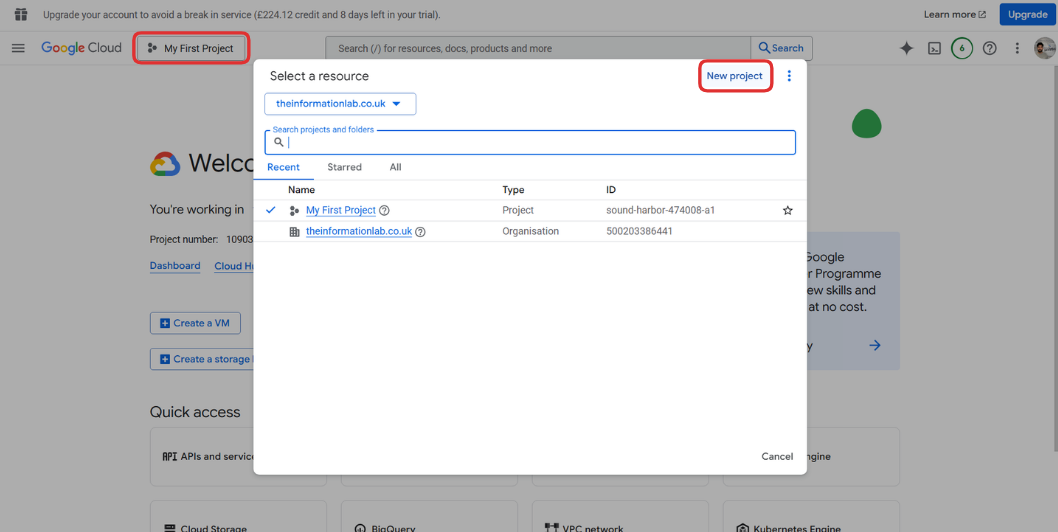
Task: Click Cancel in the resource dialog
Action: tap(777, 456)
